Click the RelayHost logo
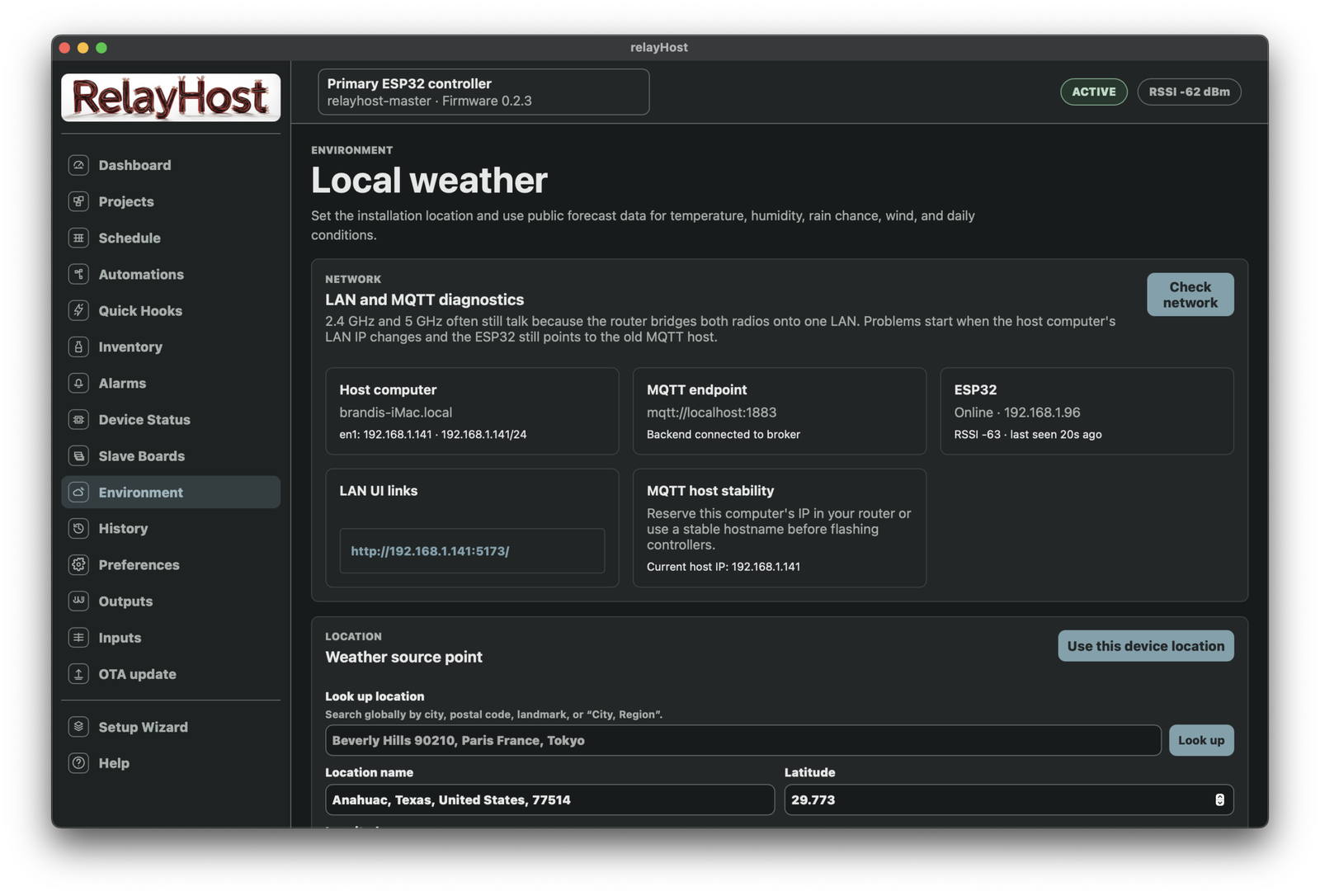1320x896 pixels. (171, 97)
